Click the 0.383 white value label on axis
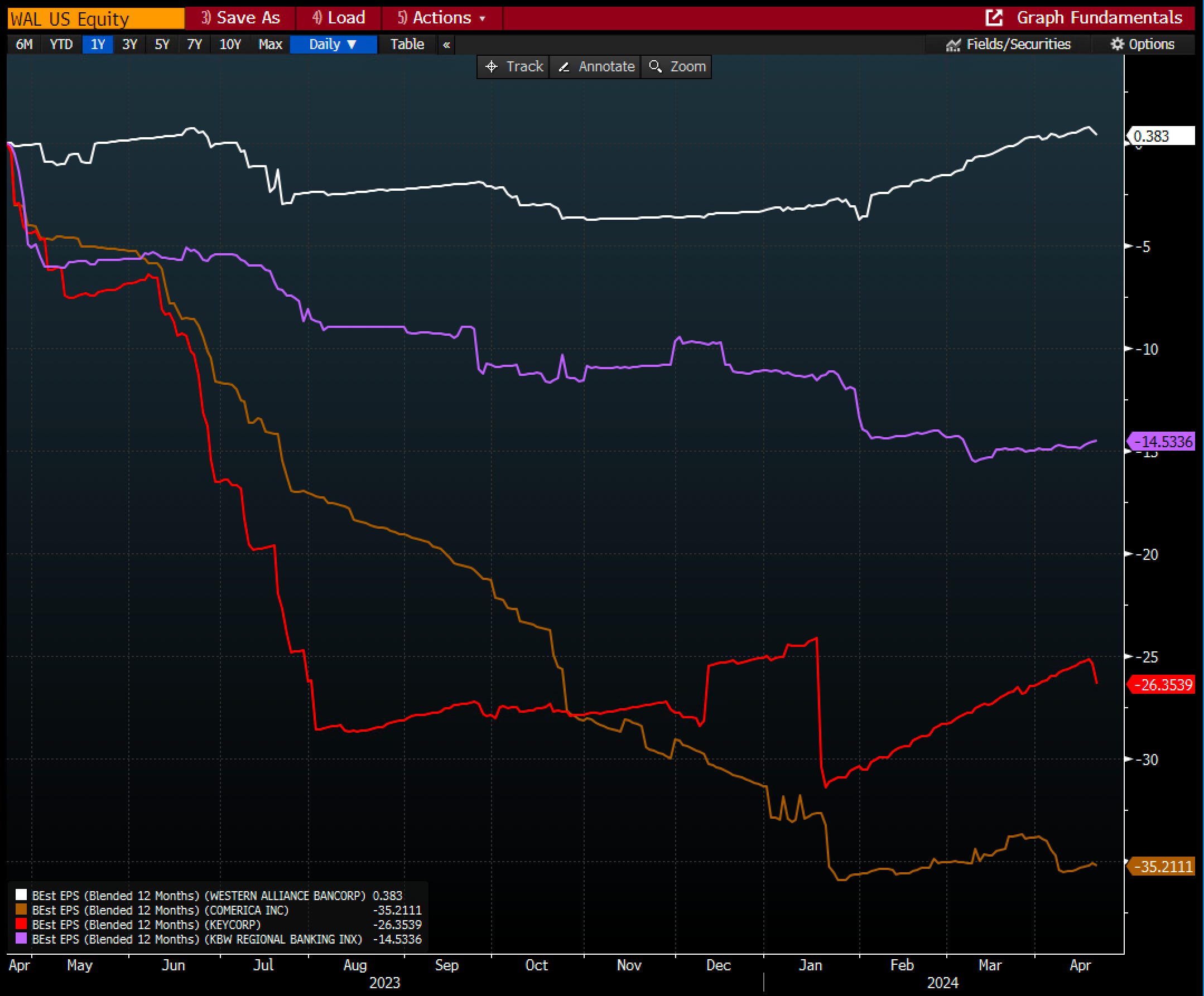This screenshot has height=996, width=1204. pos(1162,136)
